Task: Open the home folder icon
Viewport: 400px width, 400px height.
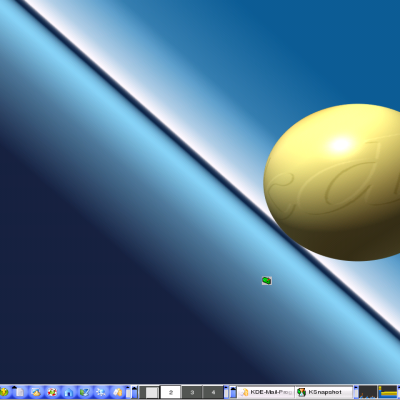Action: coord(69,392)
